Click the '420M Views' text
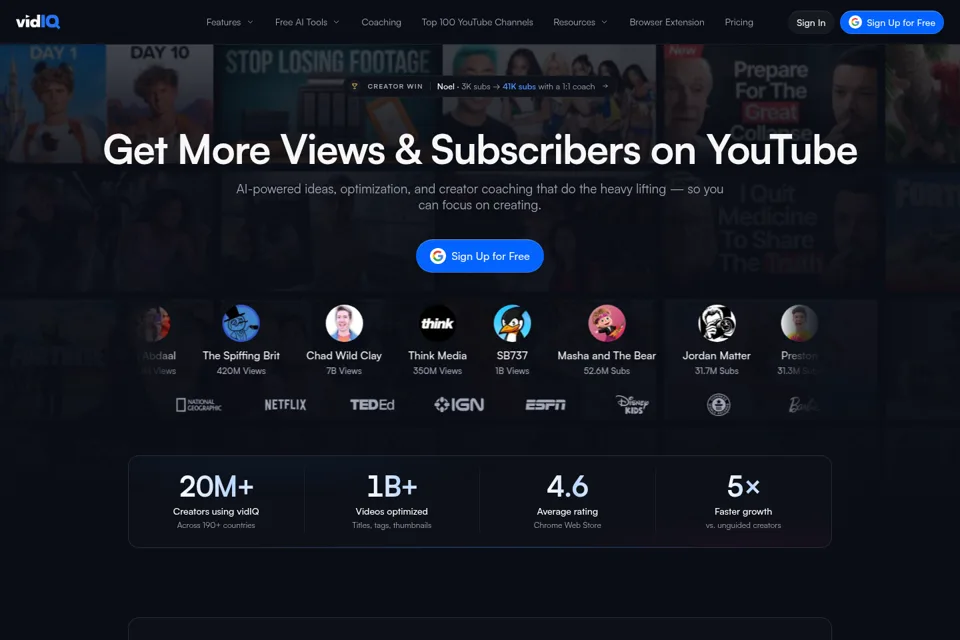Viewport: 960px width, 640px height. point(241,371)
